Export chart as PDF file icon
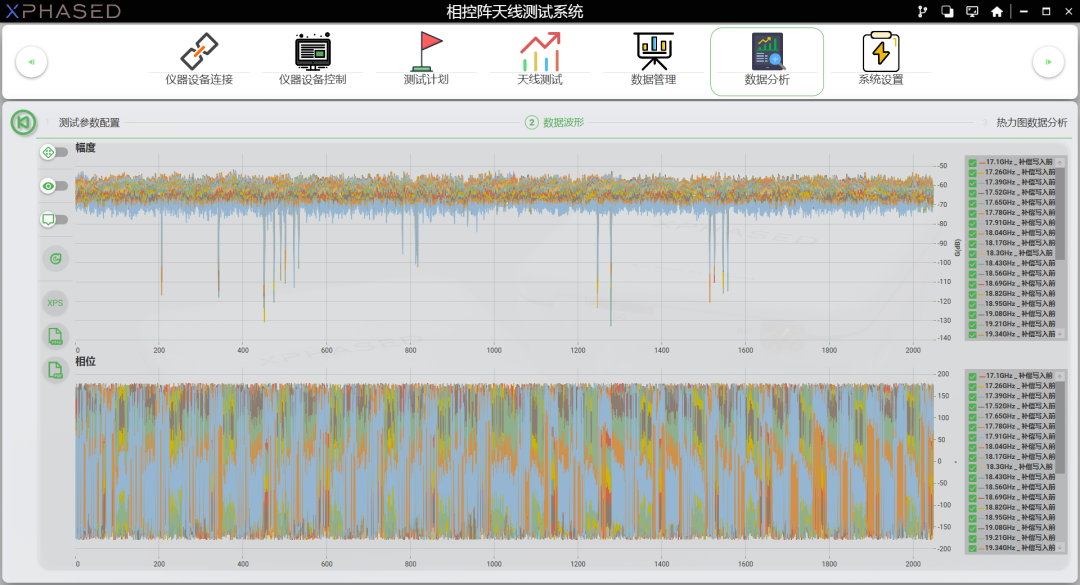The image size is (1080, 585). (55, 370)
